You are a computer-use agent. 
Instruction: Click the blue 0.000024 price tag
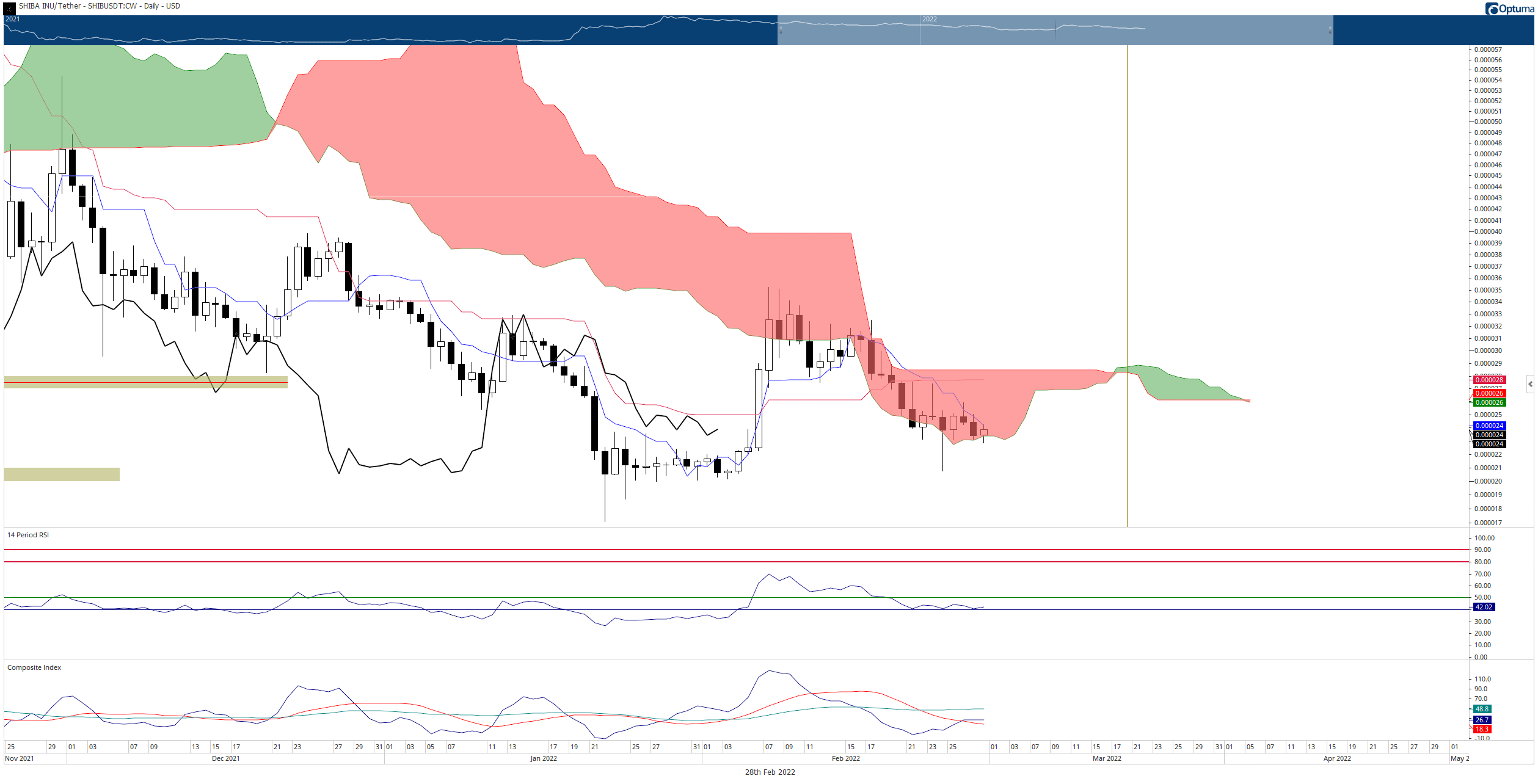point(1489,426)
